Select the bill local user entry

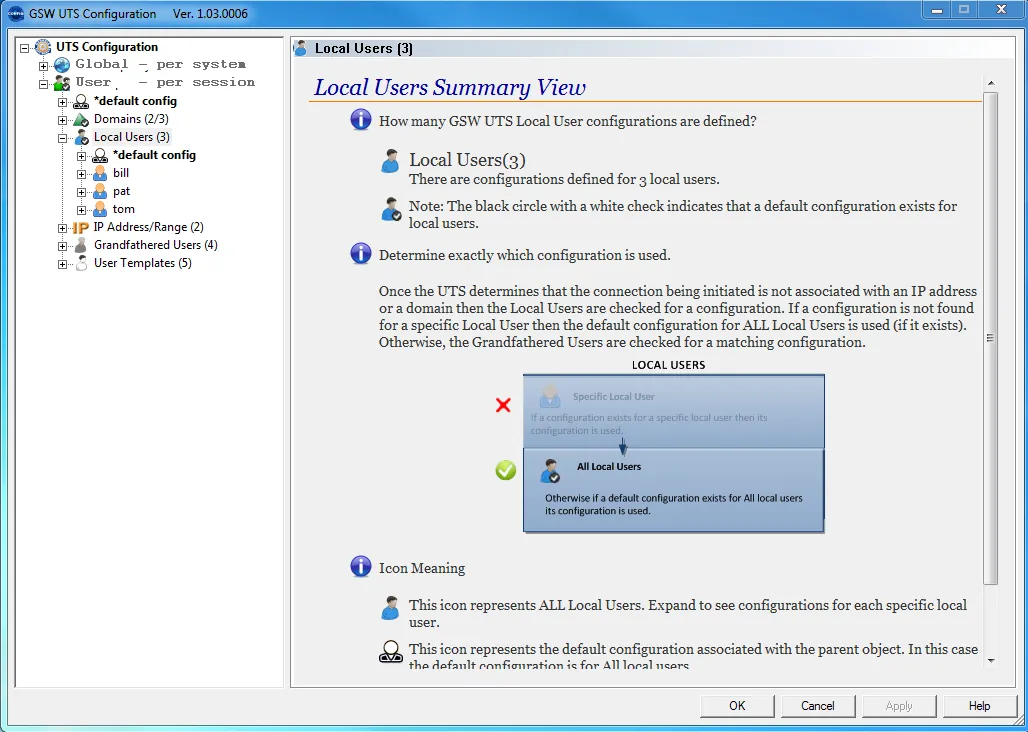coord(121,173)
